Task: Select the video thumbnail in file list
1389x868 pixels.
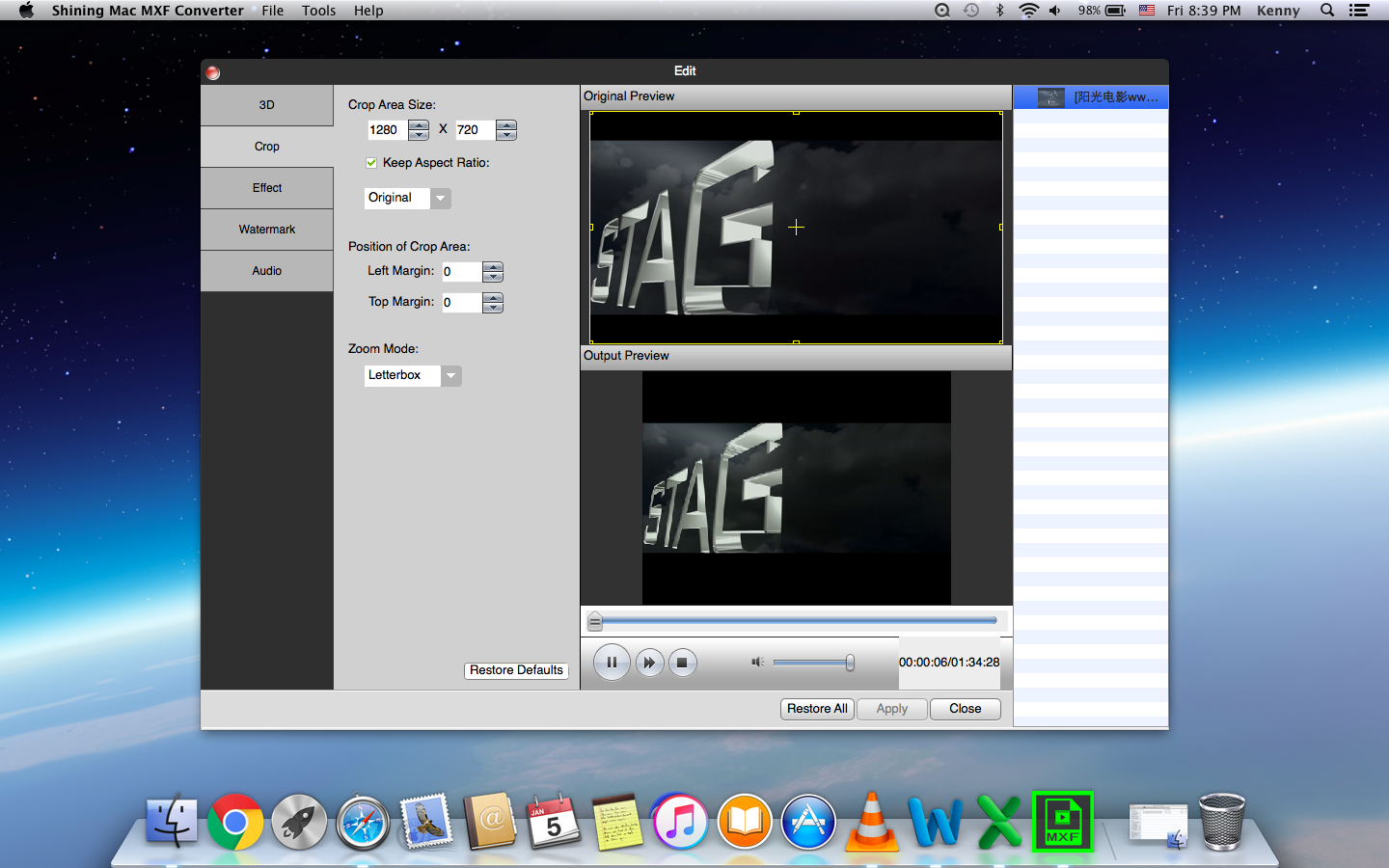Action: (x=1050, y=97)
